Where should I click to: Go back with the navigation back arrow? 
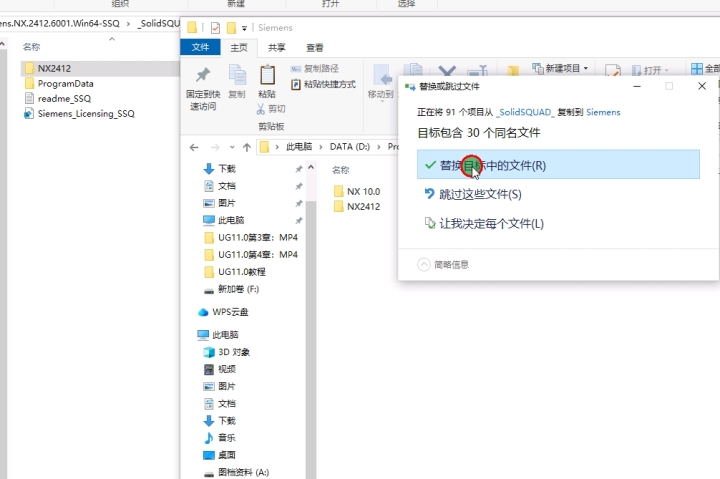[x=194, y=147]
